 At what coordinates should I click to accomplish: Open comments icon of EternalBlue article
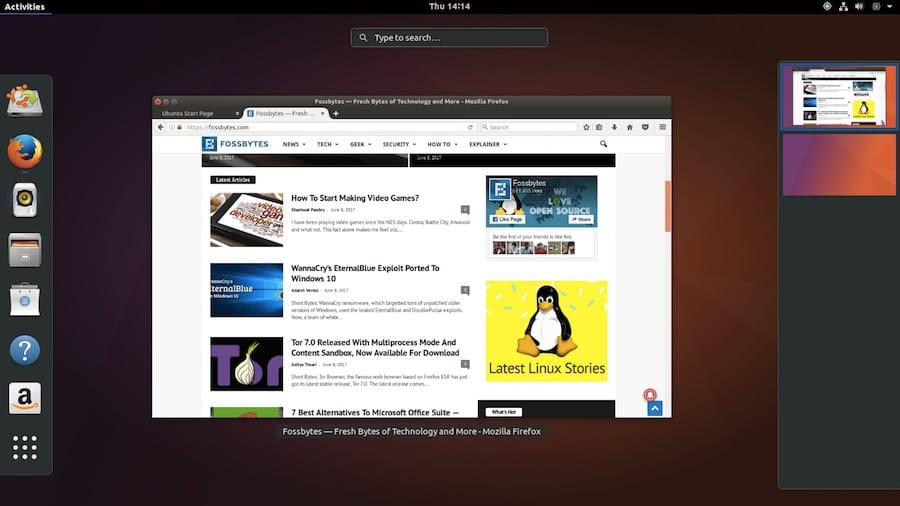coord(465,290)
